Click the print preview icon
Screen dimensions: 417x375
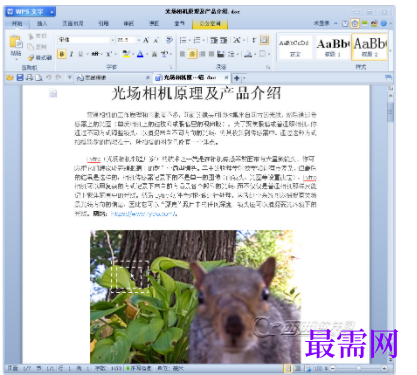coord(39,78)
